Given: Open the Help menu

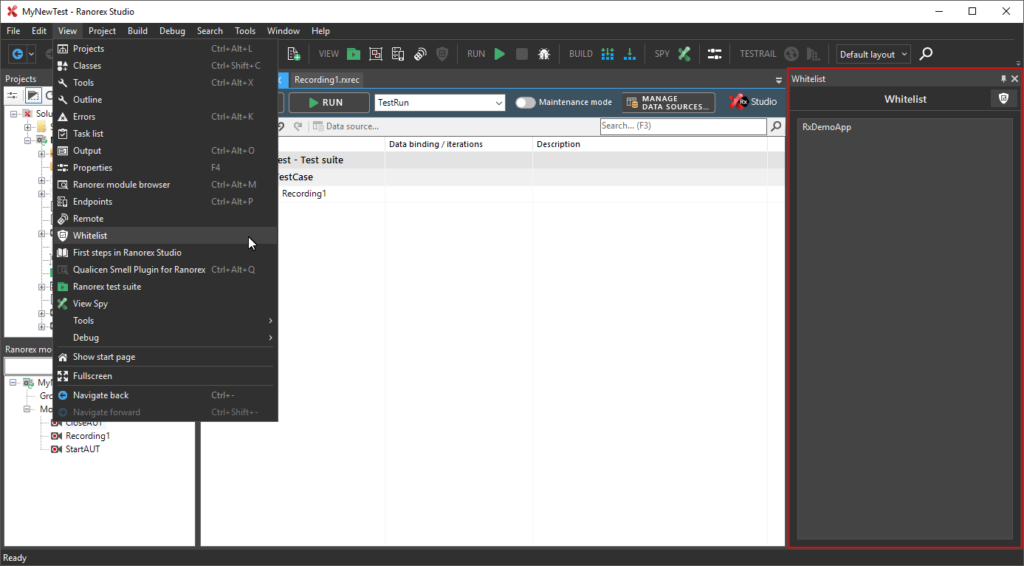Looking at the screenshot, I should [x=320, y=31].
